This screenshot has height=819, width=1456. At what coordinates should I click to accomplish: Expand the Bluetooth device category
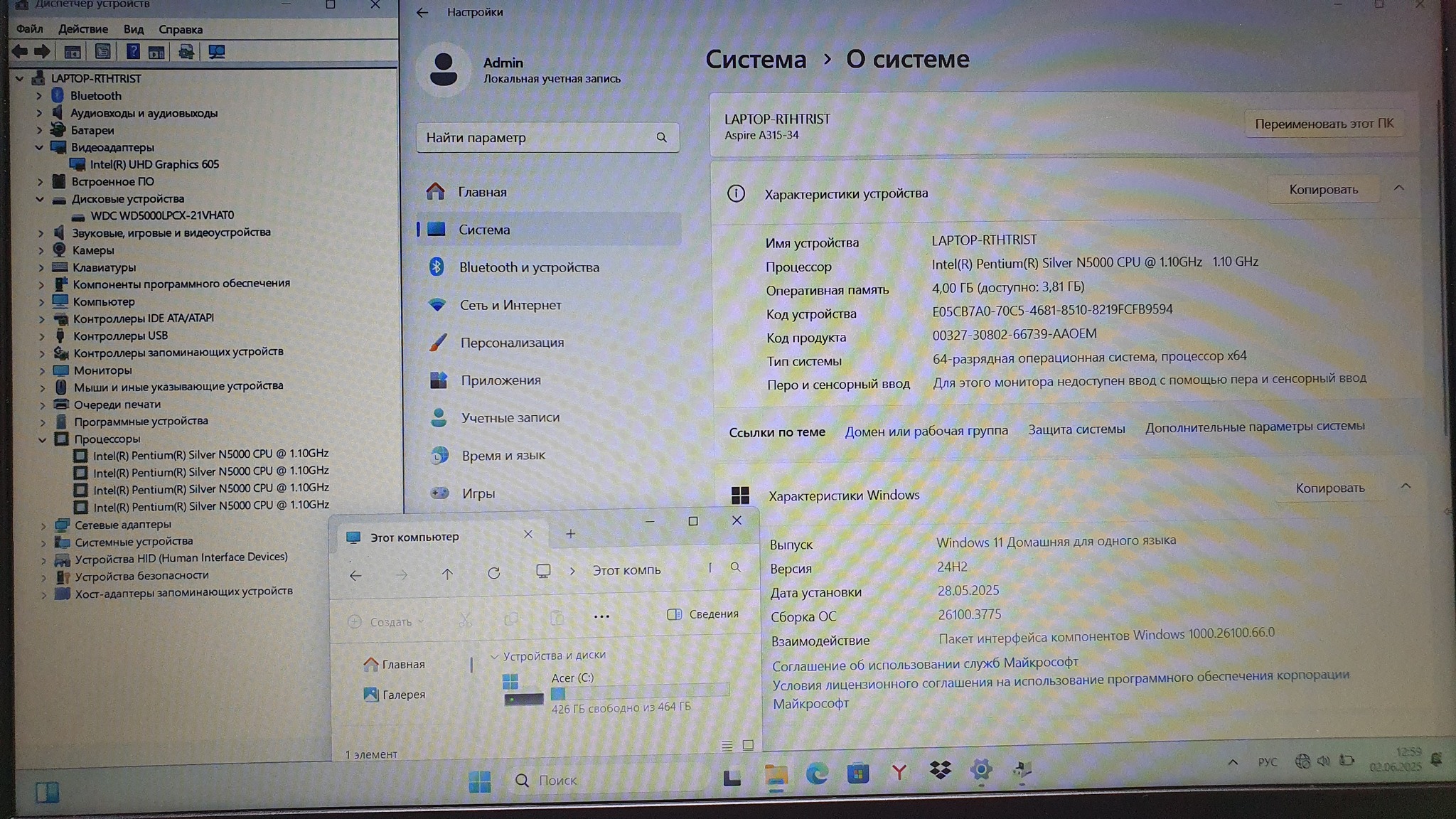click(39, 95)
